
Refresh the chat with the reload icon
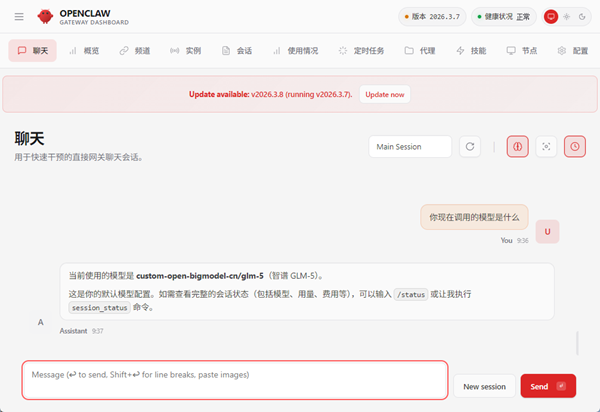[470, 147]
